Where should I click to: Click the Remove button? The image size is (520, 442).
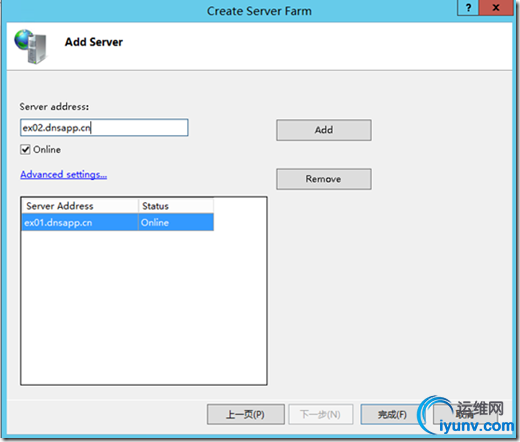[x=324, y=179]
